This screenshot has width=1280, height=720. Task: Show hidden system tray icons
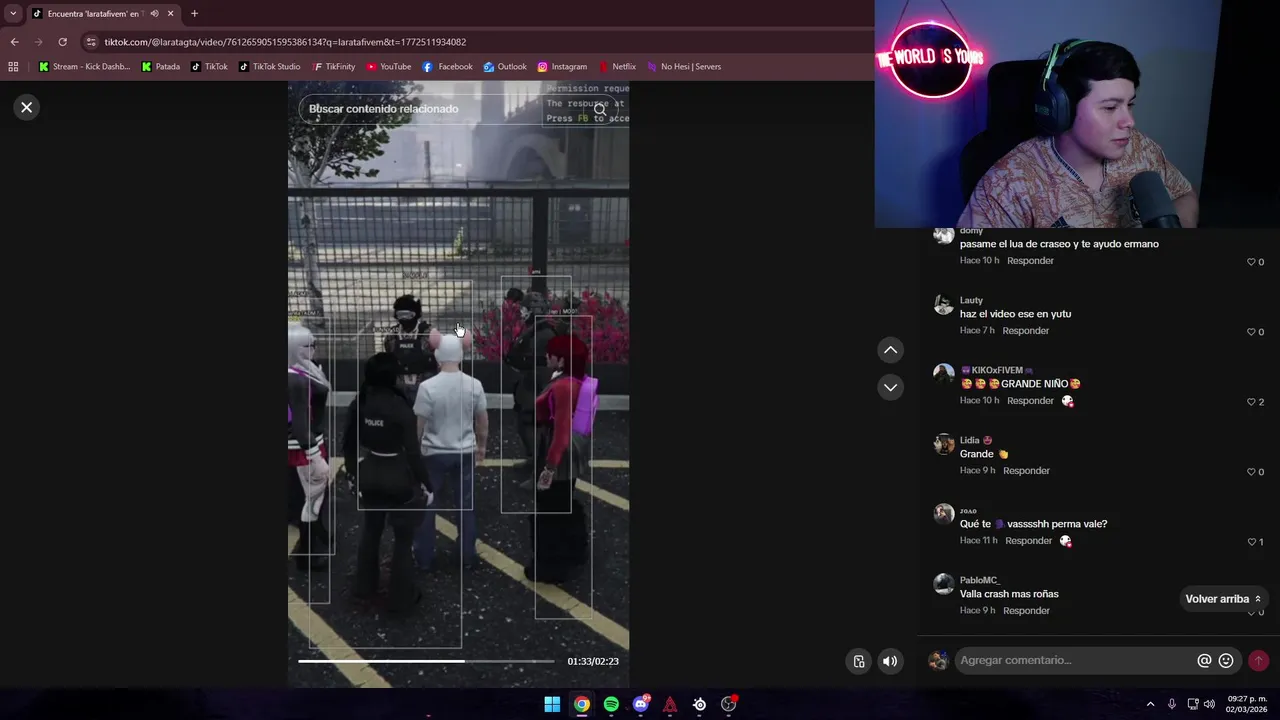(x=1150, y=704)
